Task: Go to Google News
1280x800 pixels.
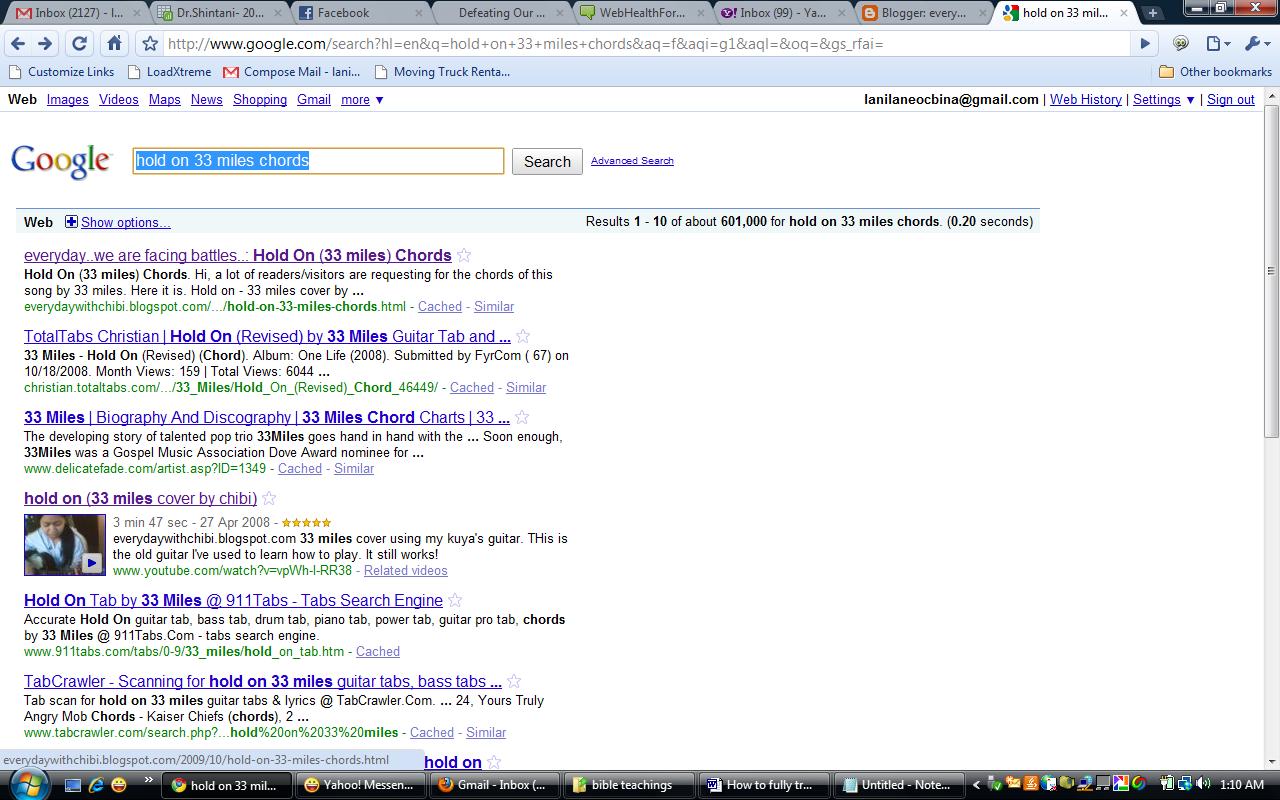Action: tap(207, 100)
